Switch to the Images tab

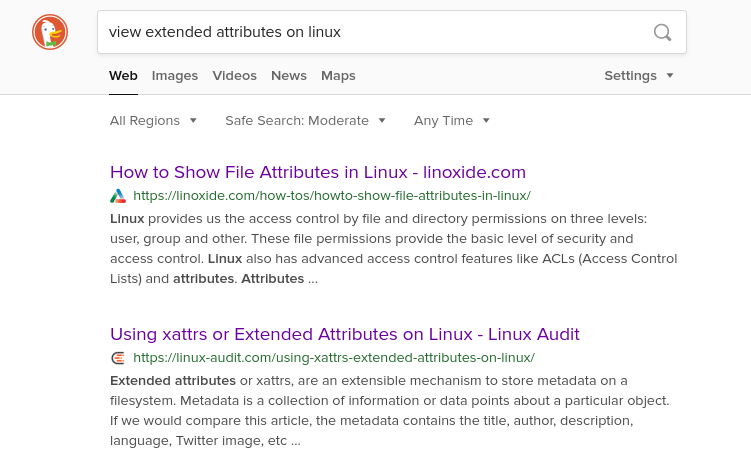tap(175, 76)
